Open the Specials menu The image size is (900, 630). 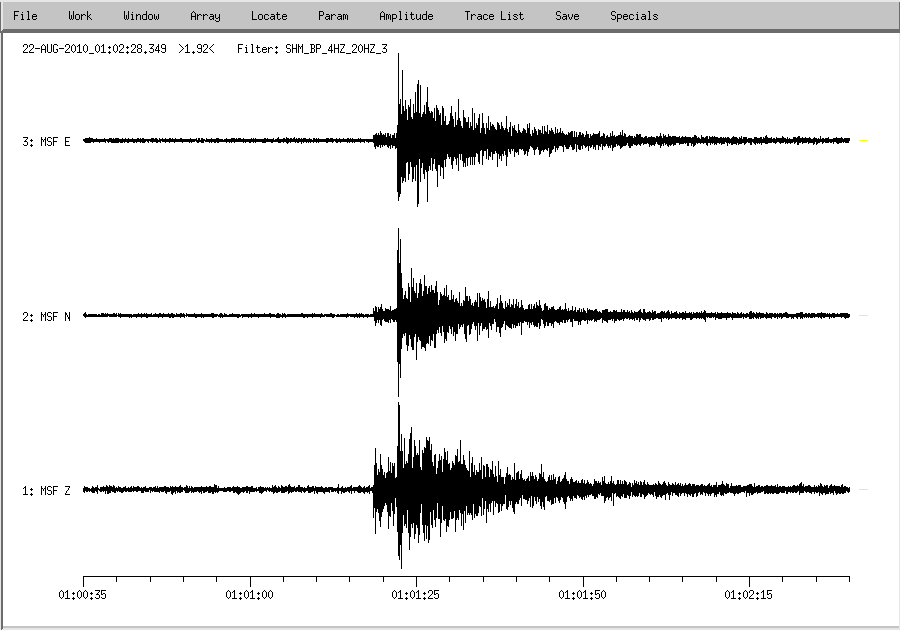tap(634, 16)
